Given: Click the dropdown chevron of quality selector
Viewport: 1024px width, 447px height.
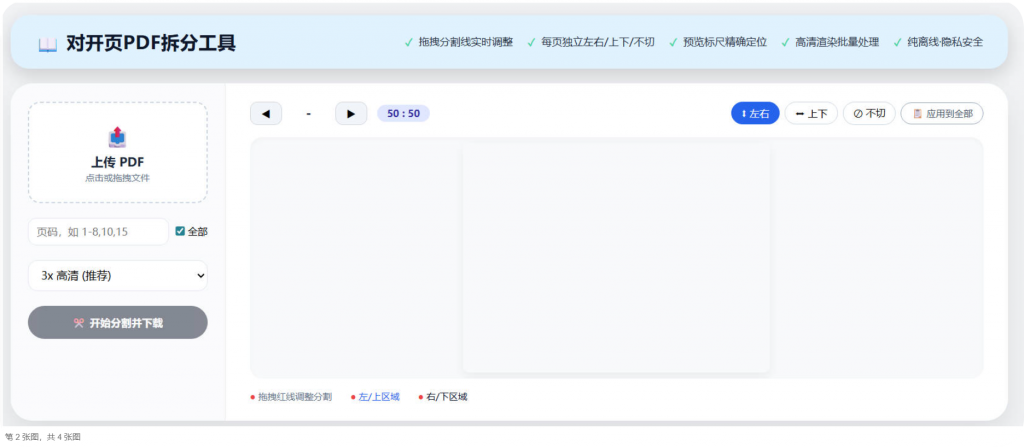Looking at the screenshot, I should (200, 276).
